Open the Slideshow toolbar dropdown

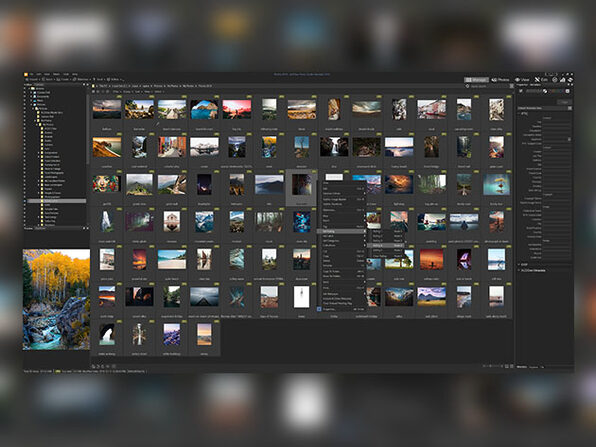click(x=82, y=79)
